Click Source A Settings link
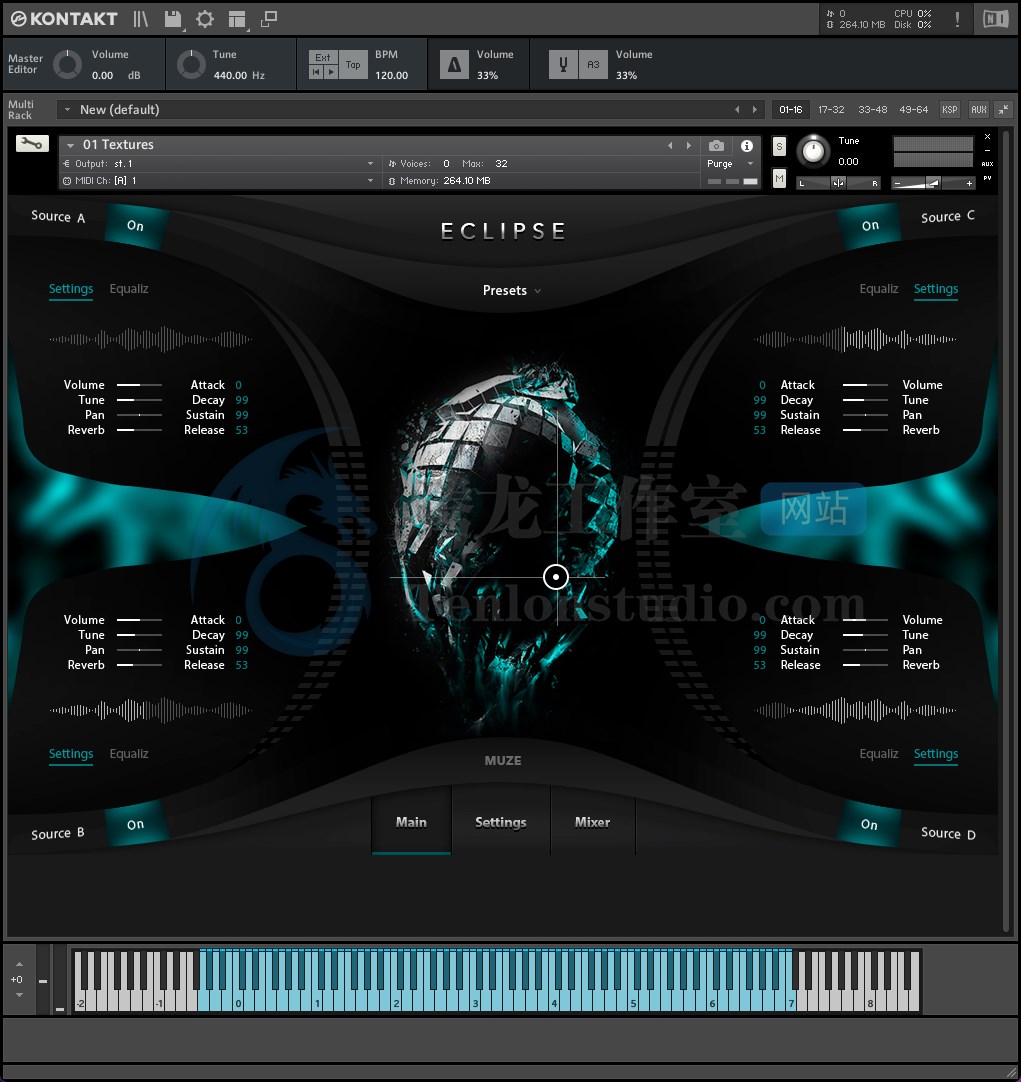 pyautogui.click(x=71, y=288)
